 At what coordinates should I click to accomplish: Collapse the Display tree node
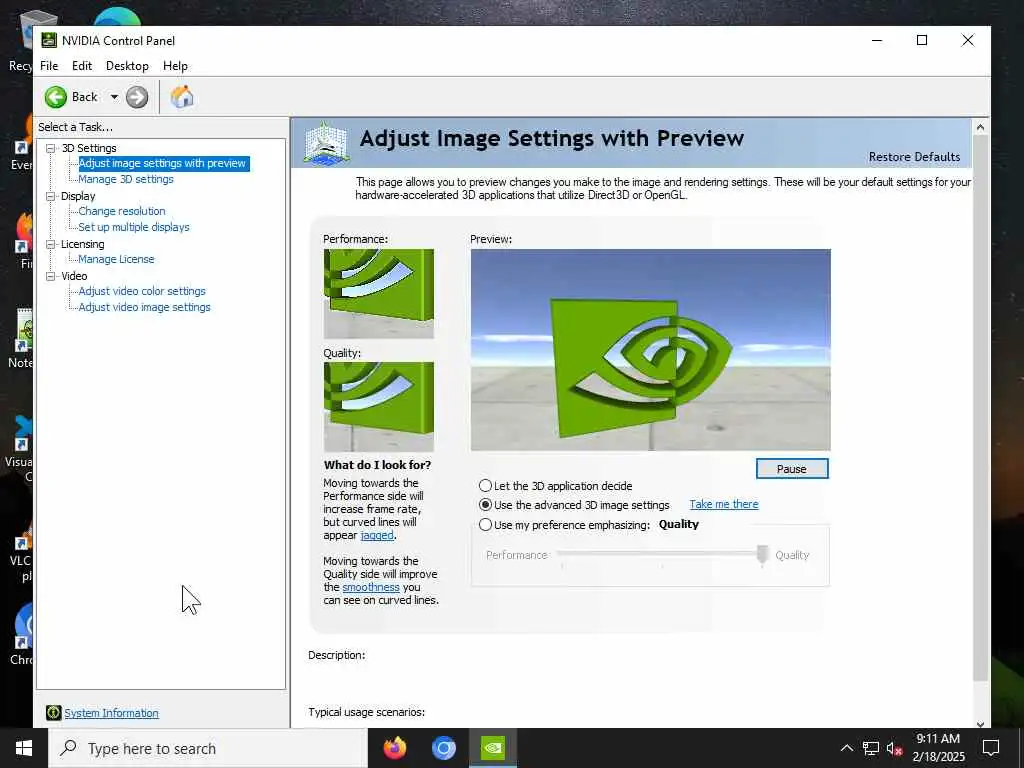pos(50,196)
